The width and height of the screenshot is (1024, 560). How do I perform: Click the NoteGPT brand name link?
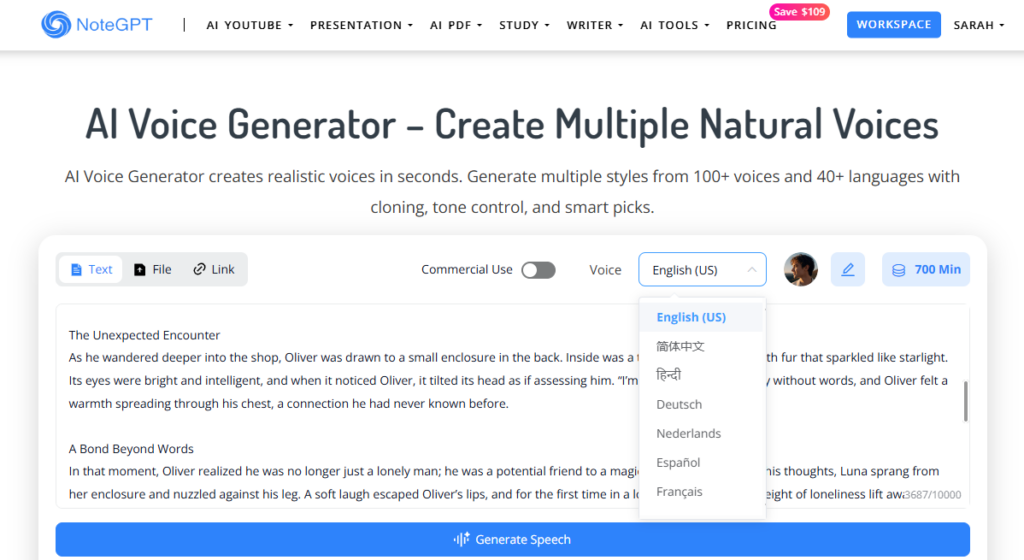point(114,25)
